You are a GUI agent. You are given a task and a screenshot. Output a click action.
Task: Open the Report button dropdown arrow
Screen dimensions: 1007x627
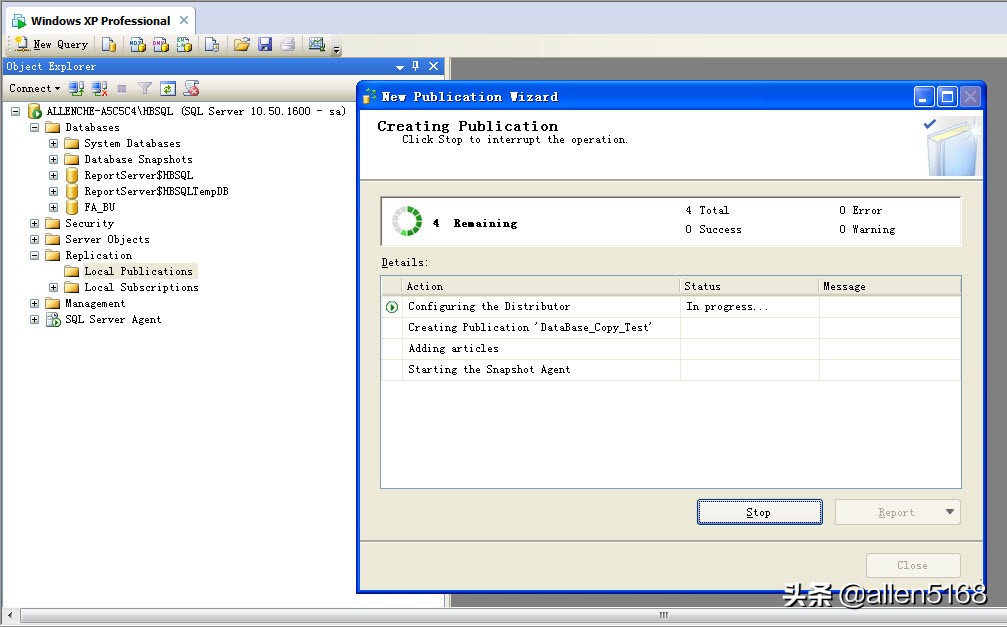(x=950, y=512)
